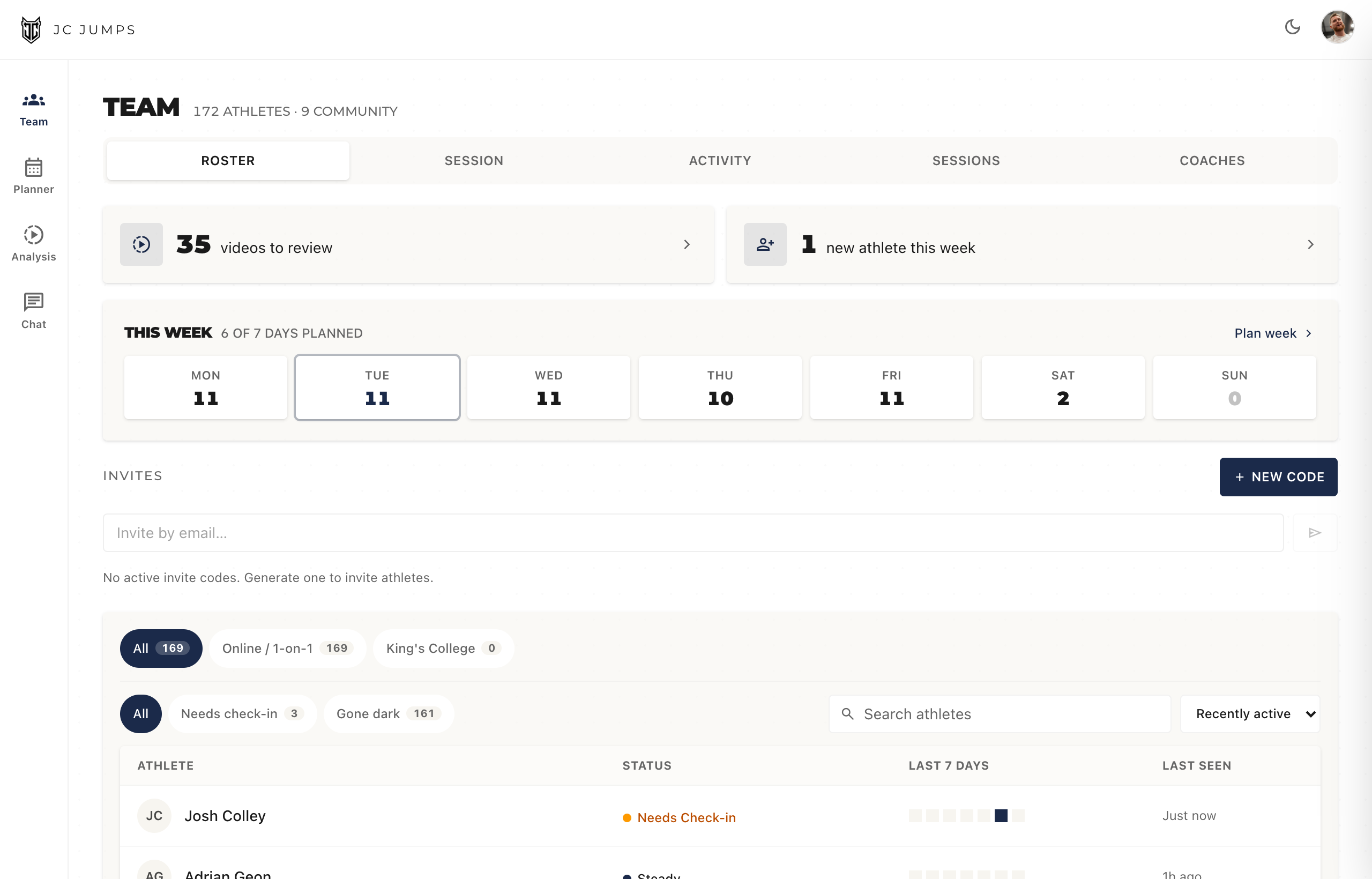The width and height of the screenshot is (1372, 879).
Task: Select the THU day card
Action: pyautogui.click(x=720, y=388)
